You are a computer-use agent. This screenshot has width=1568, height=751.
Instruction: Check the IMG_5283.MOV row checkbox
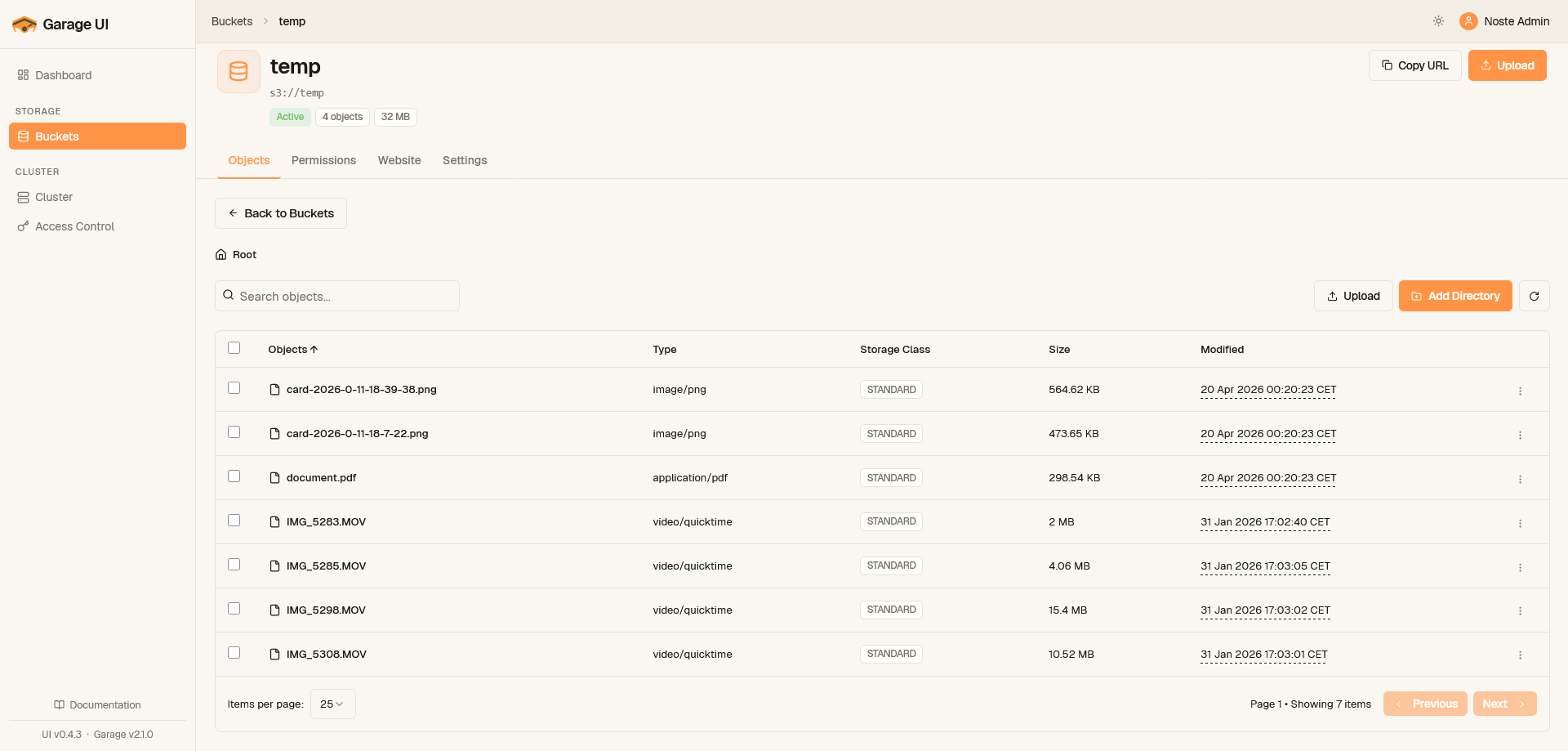click(234, 520)
